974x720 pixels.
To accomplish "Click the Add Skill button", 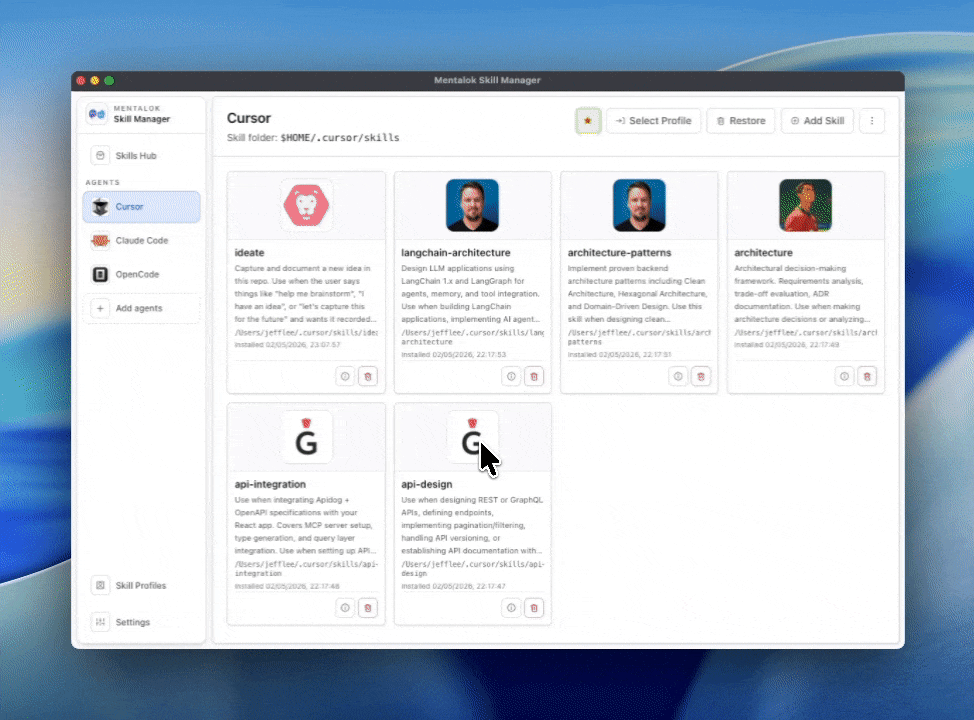I will click(817, 121).
